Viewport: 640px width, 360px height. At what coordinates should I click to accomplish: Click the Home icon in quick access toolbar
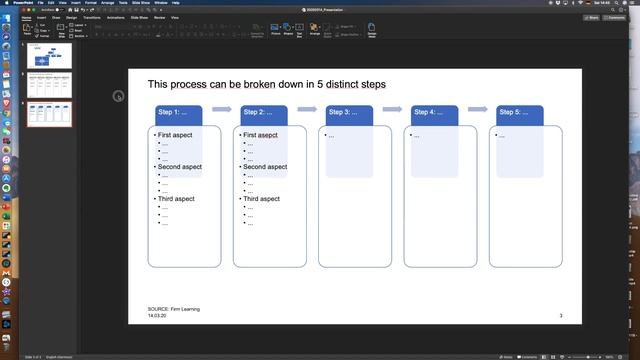click(70, 10)
